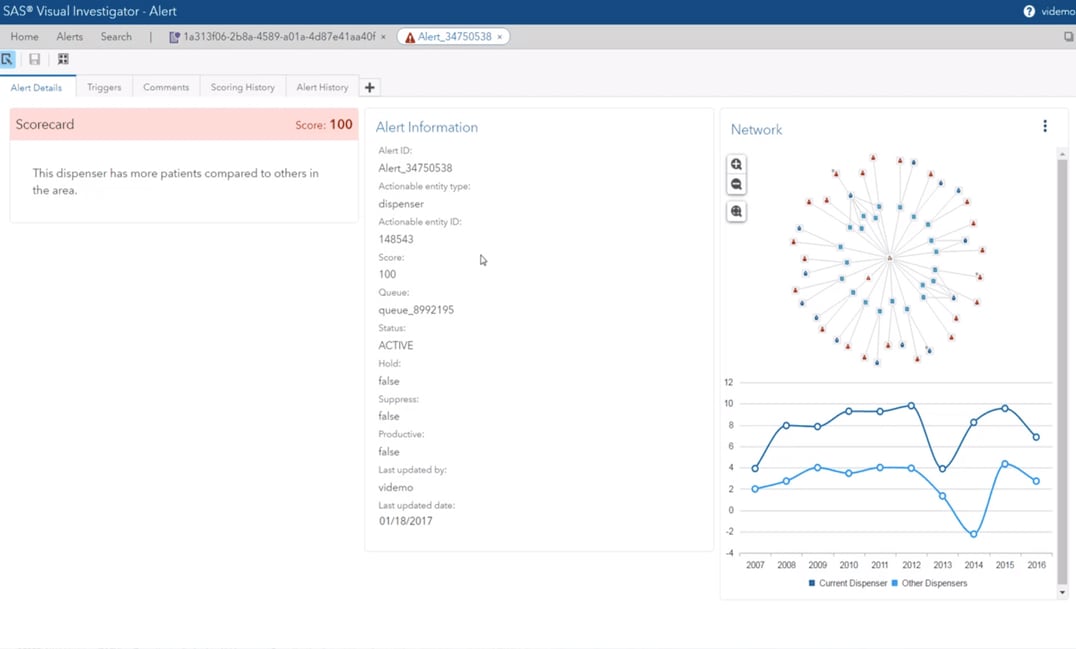Fit the Network view using the zoom-fit icon
Image resolution: width=1076 pixels, height=649 pixels.
click(x=736, y=211)
